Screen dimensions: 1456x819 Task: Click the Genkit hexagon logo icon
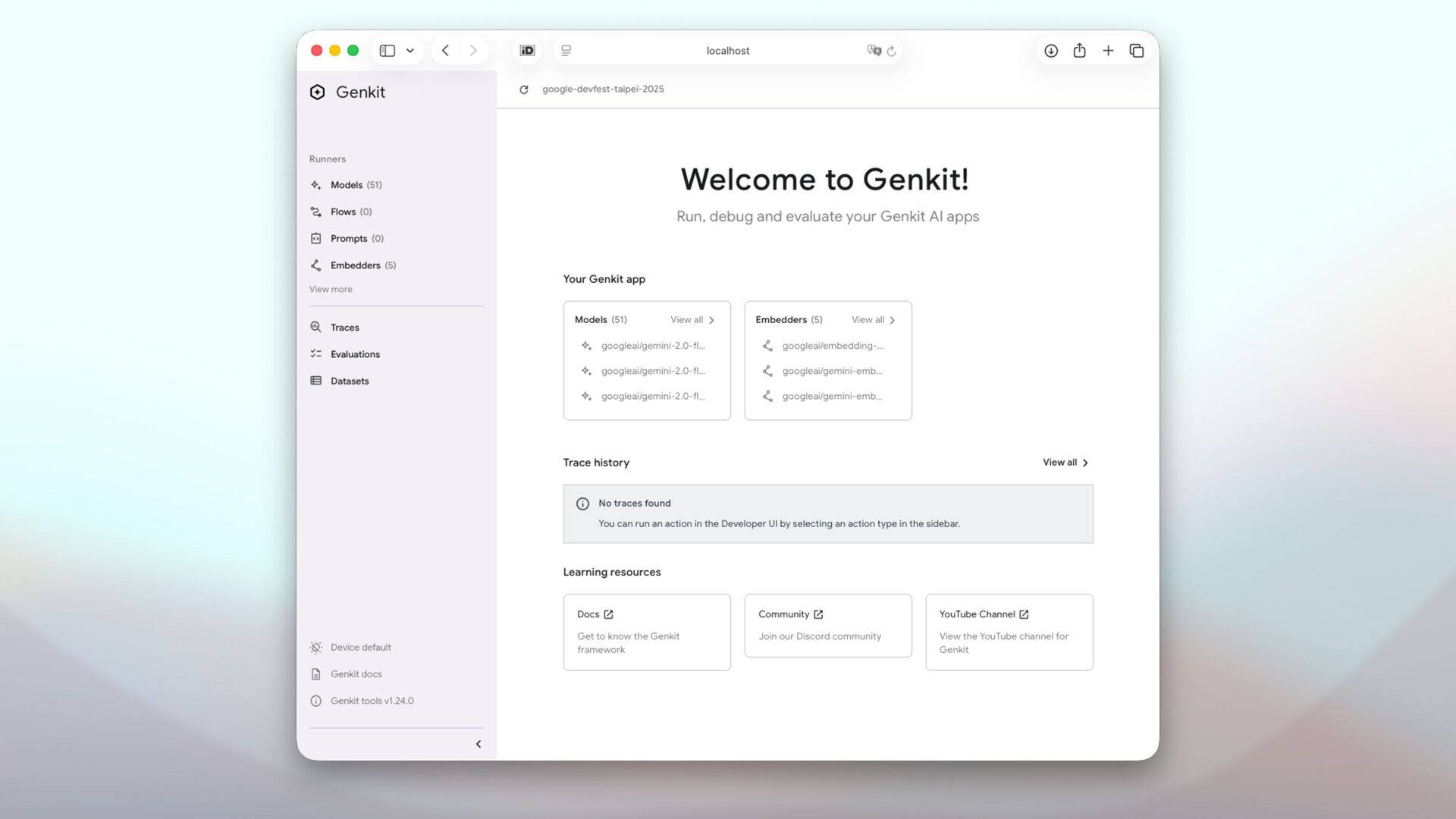[x=317, y=93]
